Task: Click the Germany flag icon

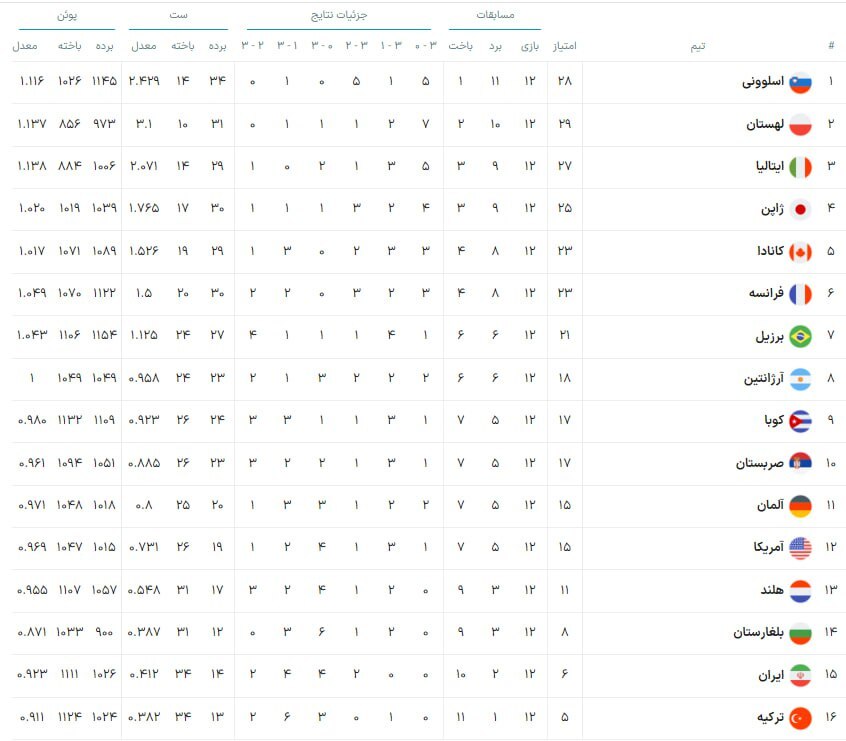Action: coord(800,506)
